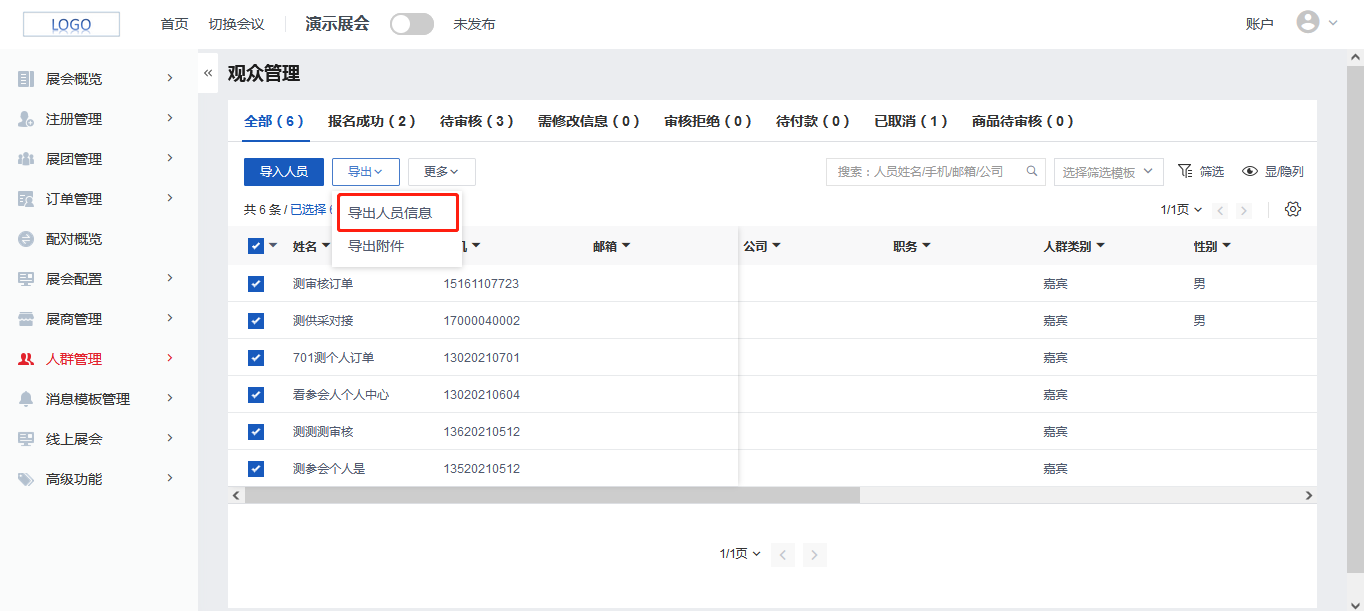Open the top 1/1页 page dropdown
1364x611 pixels.
click(1181, 210)
